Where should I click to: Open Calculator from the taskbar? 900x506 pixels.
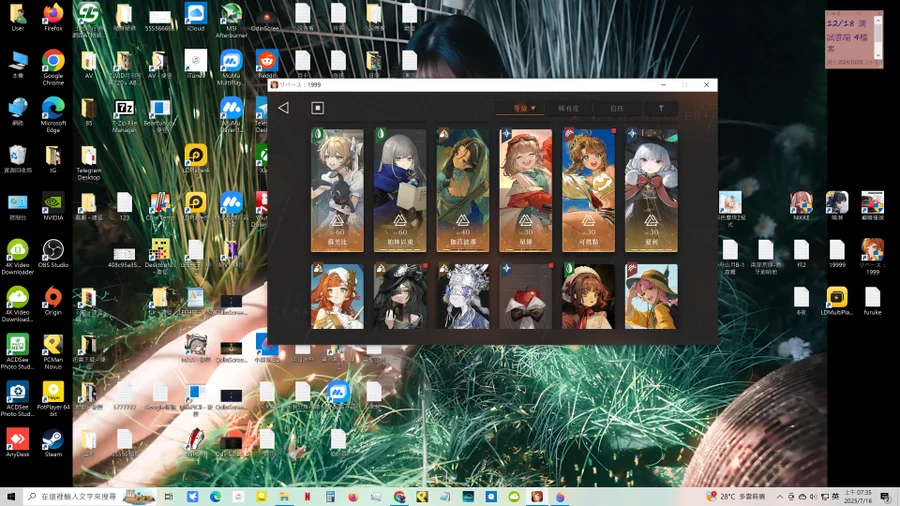click(330, 497)
